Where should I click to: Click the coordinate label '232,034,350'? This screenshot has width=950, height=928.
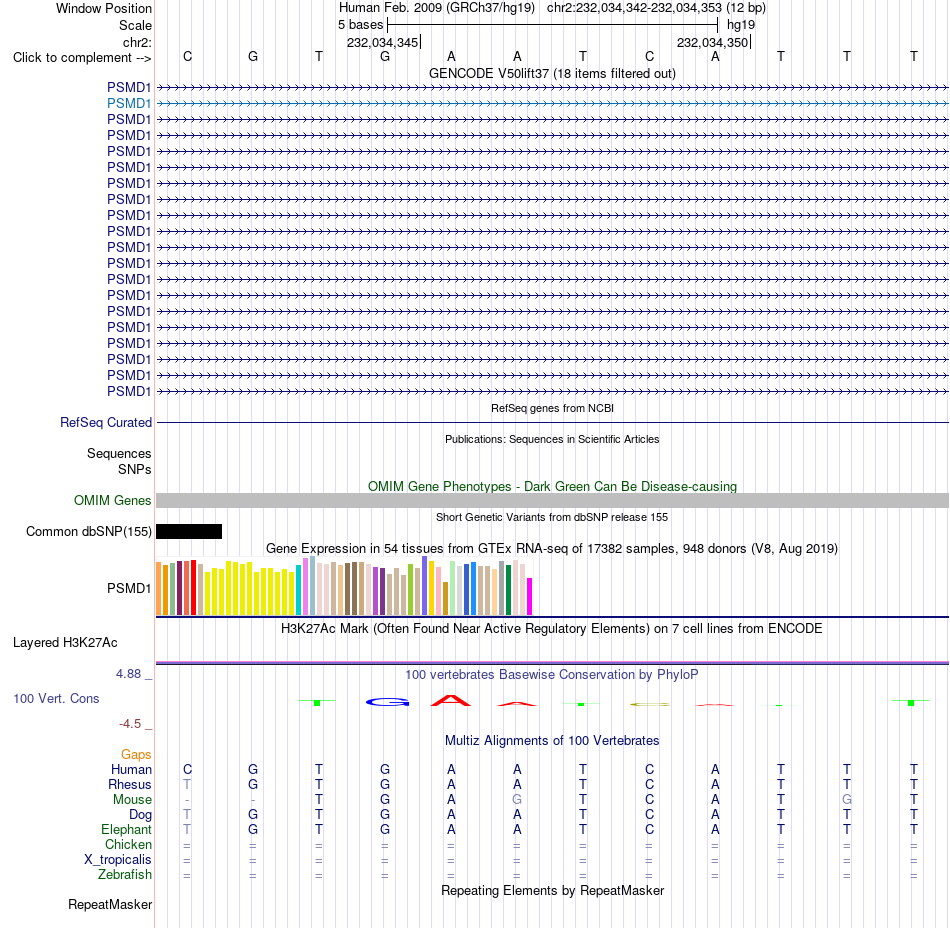coord(712,42)
